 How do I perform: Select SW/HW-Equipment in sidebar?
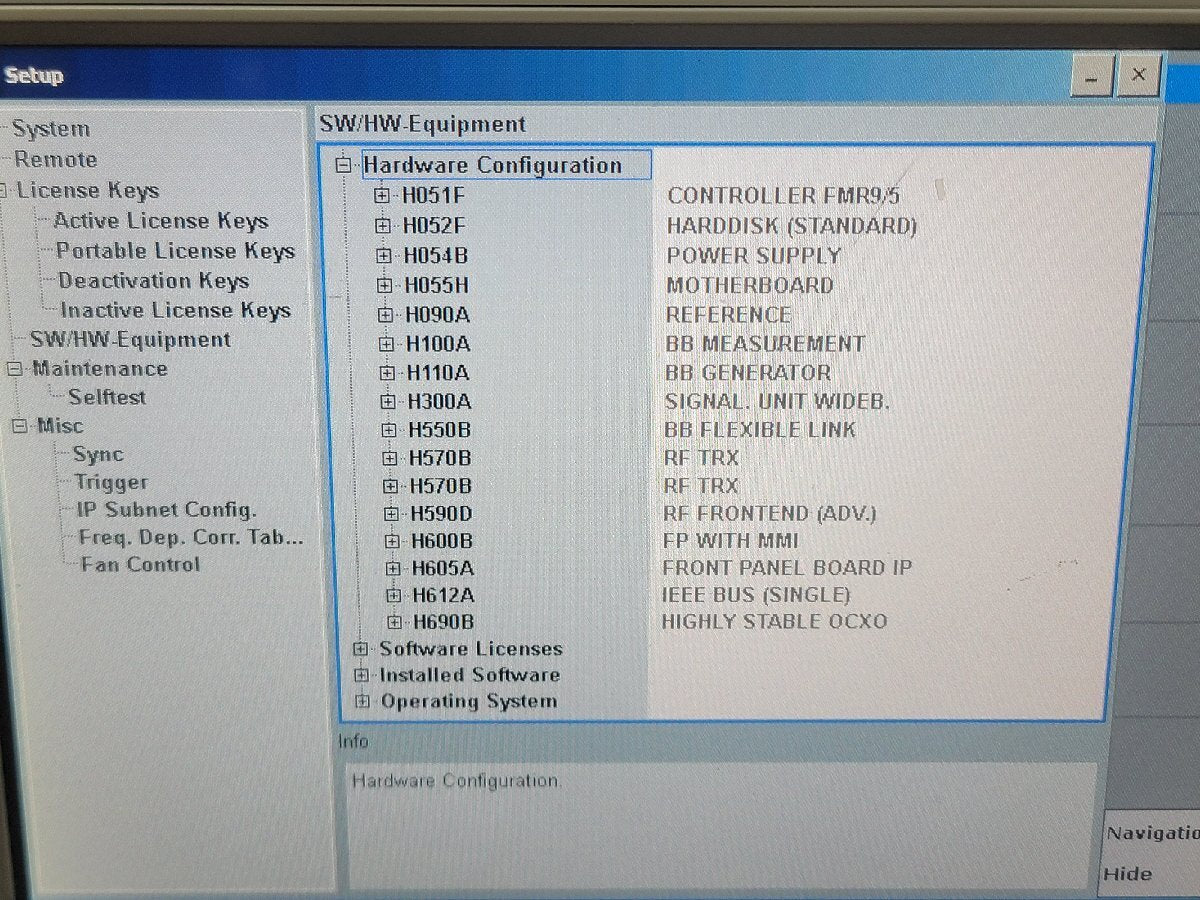(130, 340)
